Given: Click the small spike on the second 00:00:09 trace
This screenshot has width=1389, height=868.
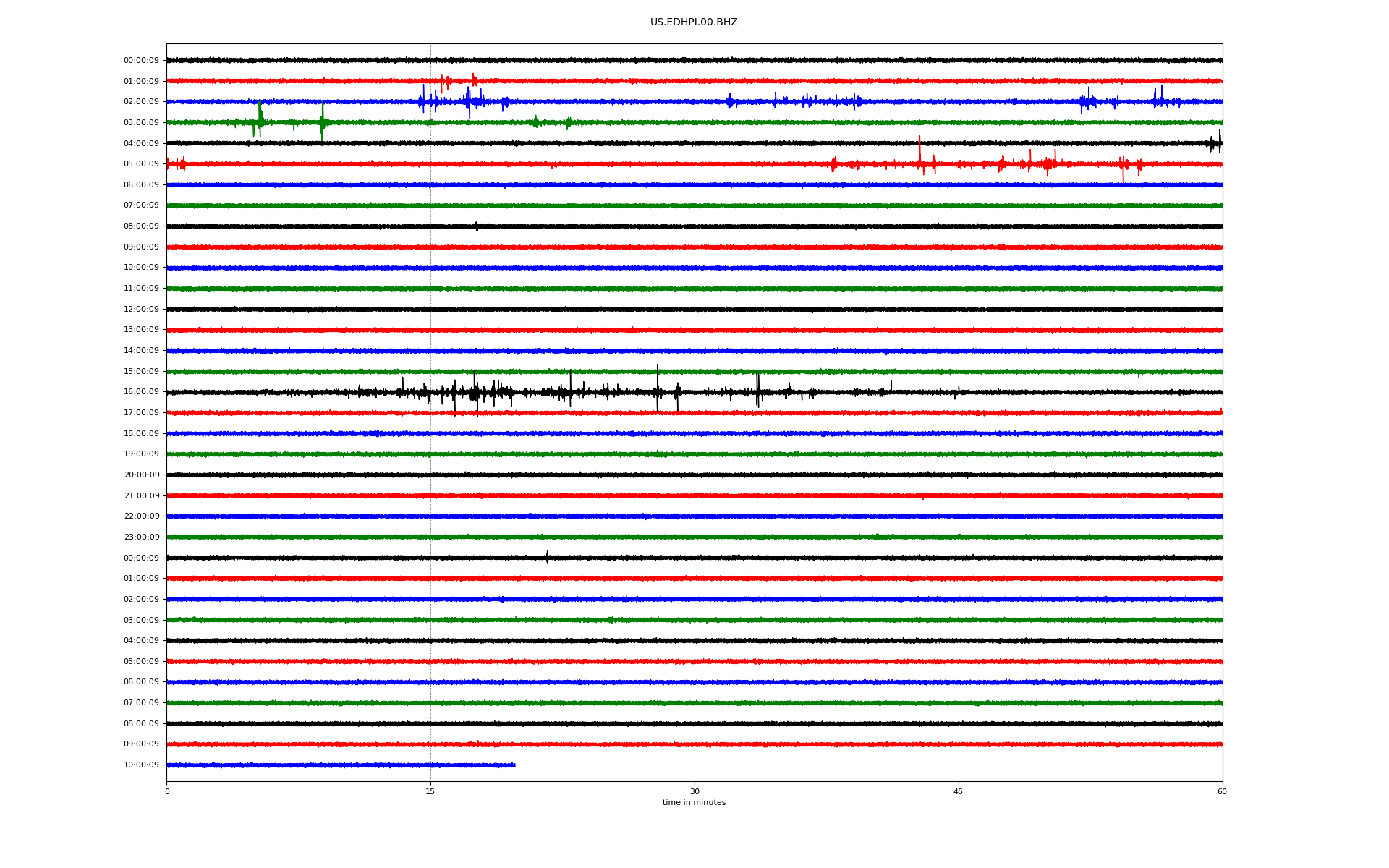Looking at the screenshot, I should [547, 557].
